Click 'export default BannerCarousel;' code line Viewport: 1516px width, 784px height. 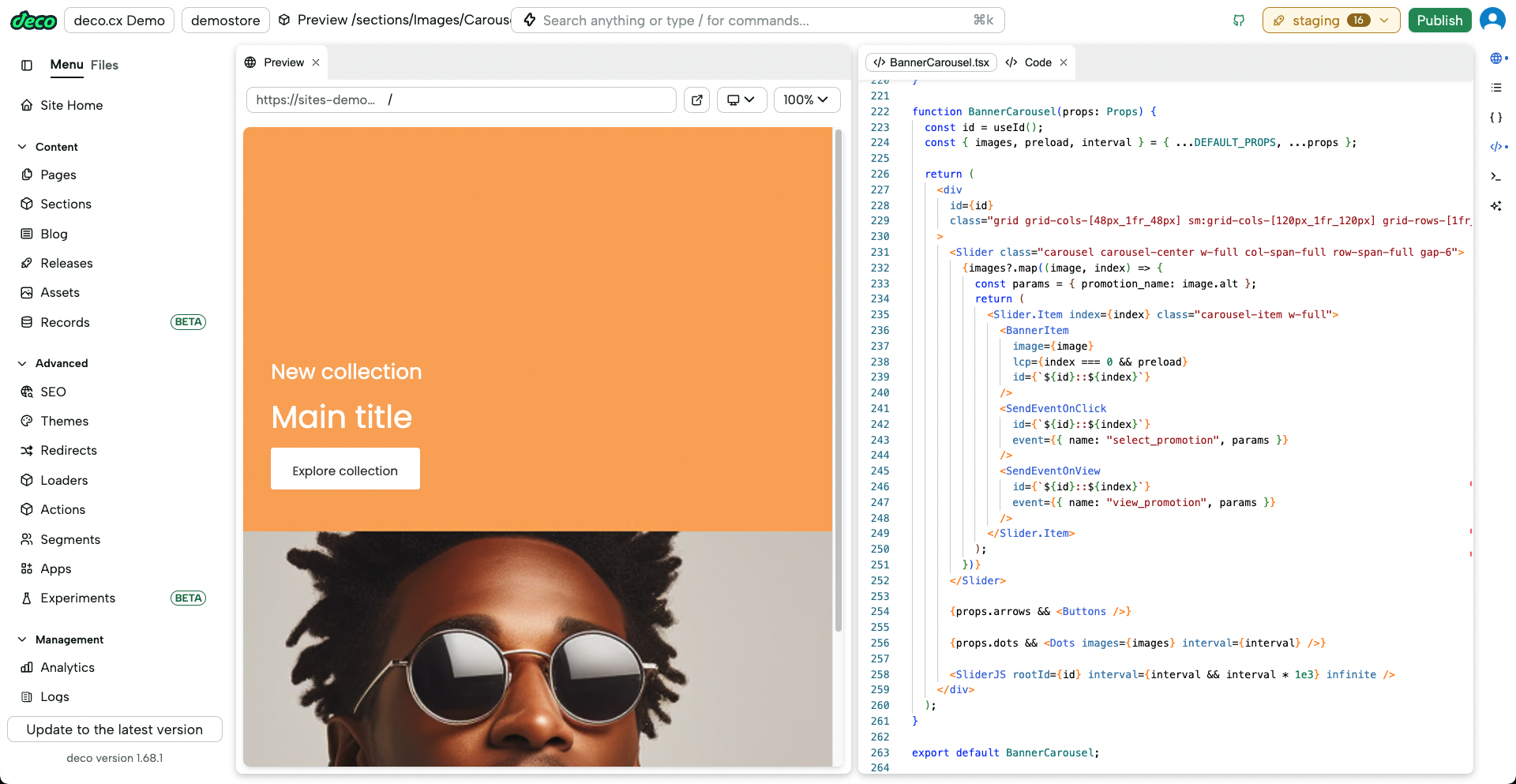pyautogui.click(x=1005, y=752)
